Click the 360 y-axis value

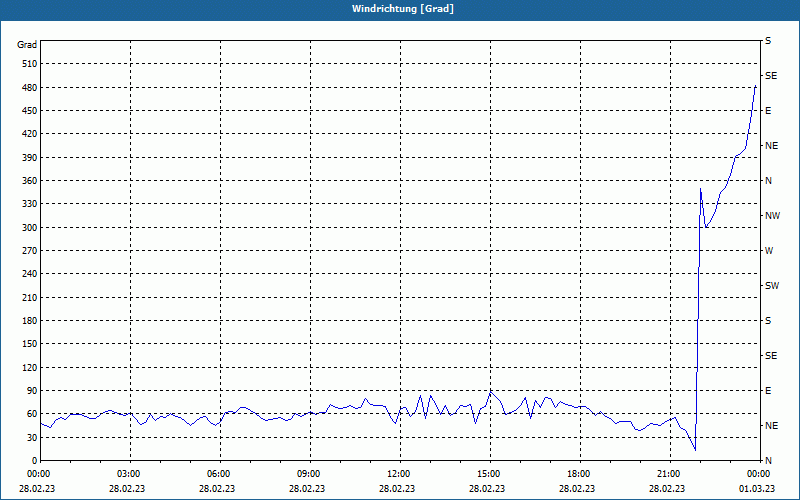click(x=30, y=181)
